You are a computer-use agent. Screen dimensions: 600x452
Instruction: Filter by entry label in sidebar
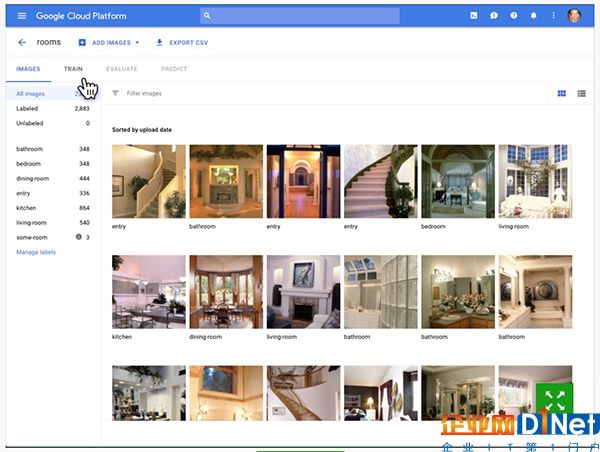[x=53, y=193]
